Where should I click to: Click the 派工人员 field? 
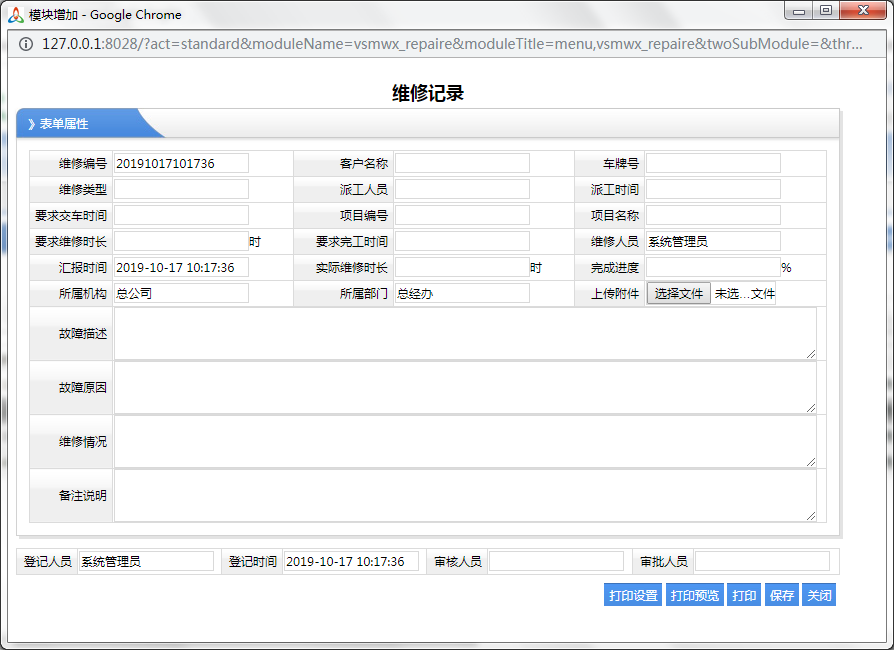pyautogui.click(x=461, y=190)
